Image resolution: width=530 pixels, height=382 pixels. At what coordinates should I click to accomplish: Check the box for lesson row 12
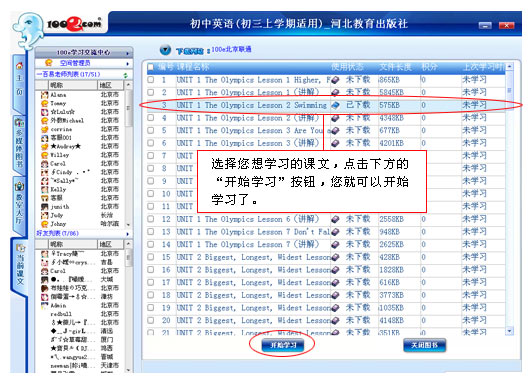pyautogui.click(x=151, y=219)
